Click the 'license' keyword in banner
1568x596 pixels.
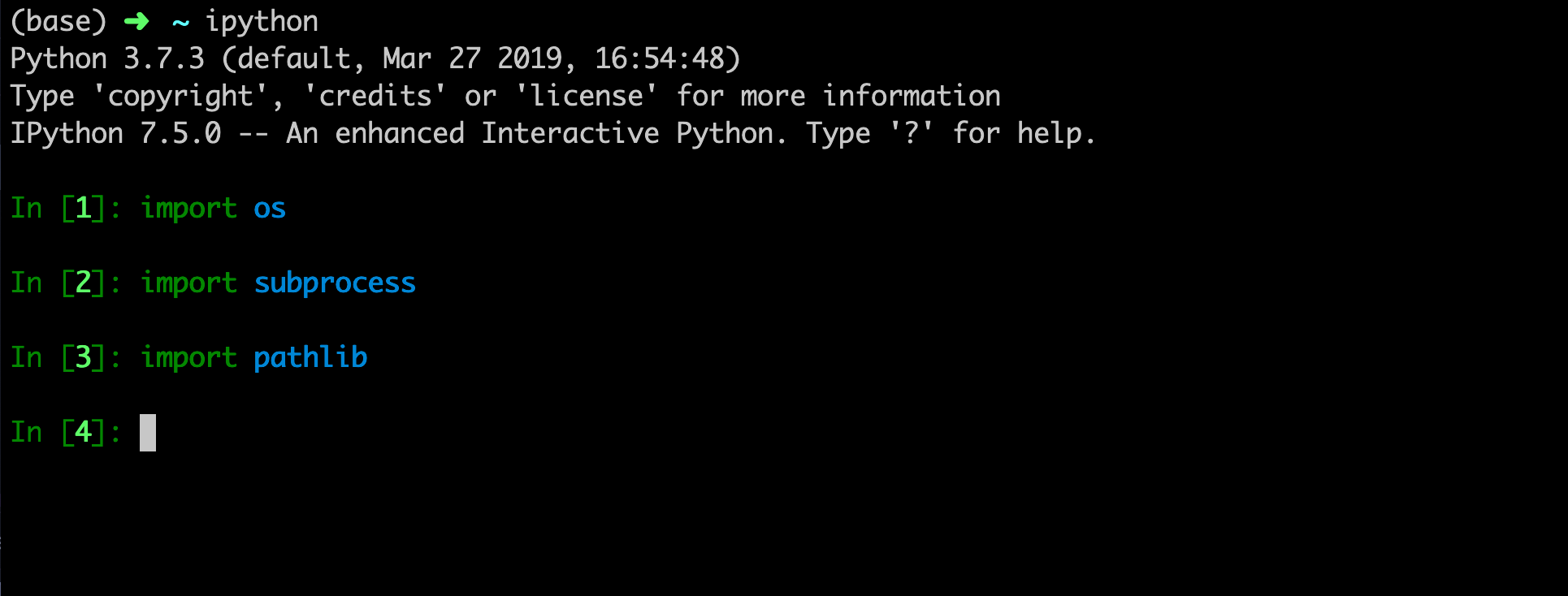pos(587,97)
